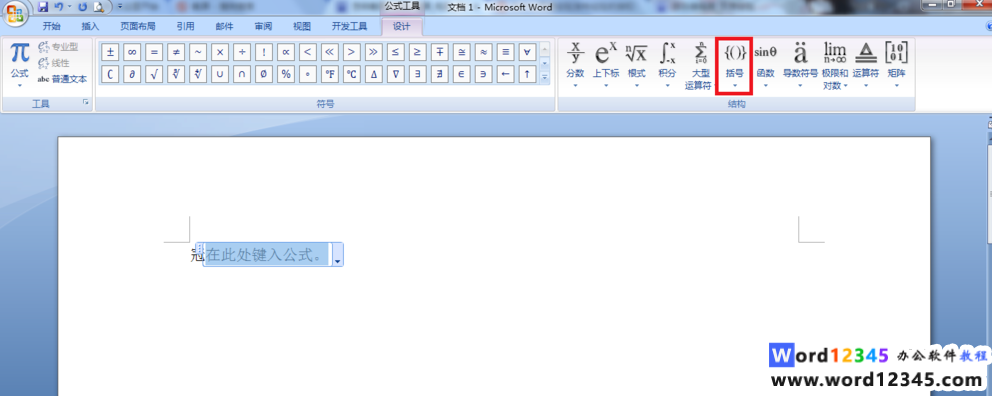Open the 积分 integral dropdown
Image resolution: width=992 pixels, height=396 pixels.
[x=667, y=65]
